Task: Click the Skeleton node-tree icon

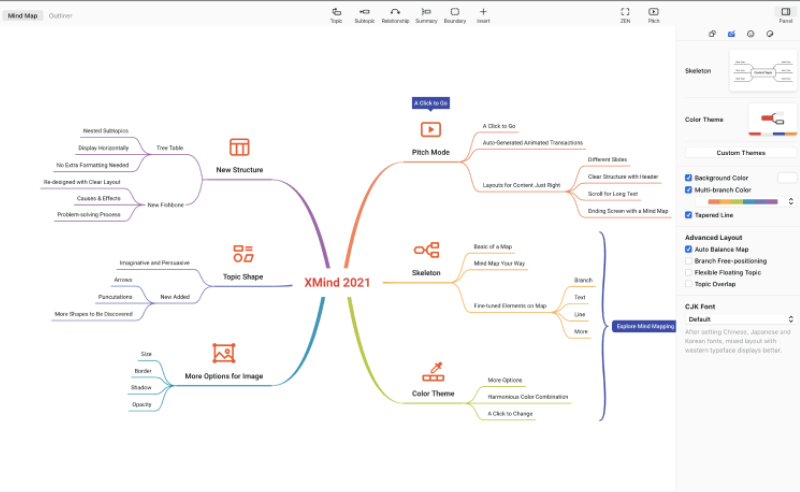Action: [x=427, y=250]
